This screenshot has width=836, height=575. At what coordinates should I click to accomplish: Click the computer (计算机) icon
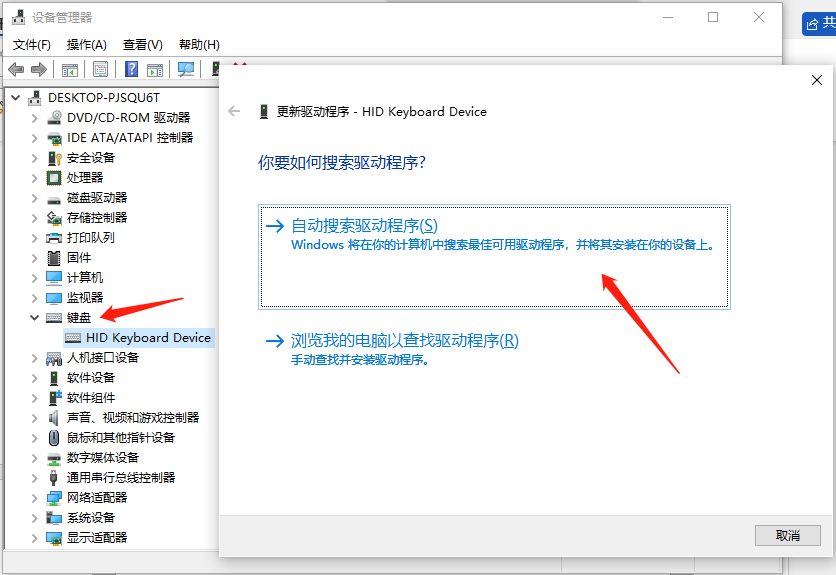tap(54, 278)
